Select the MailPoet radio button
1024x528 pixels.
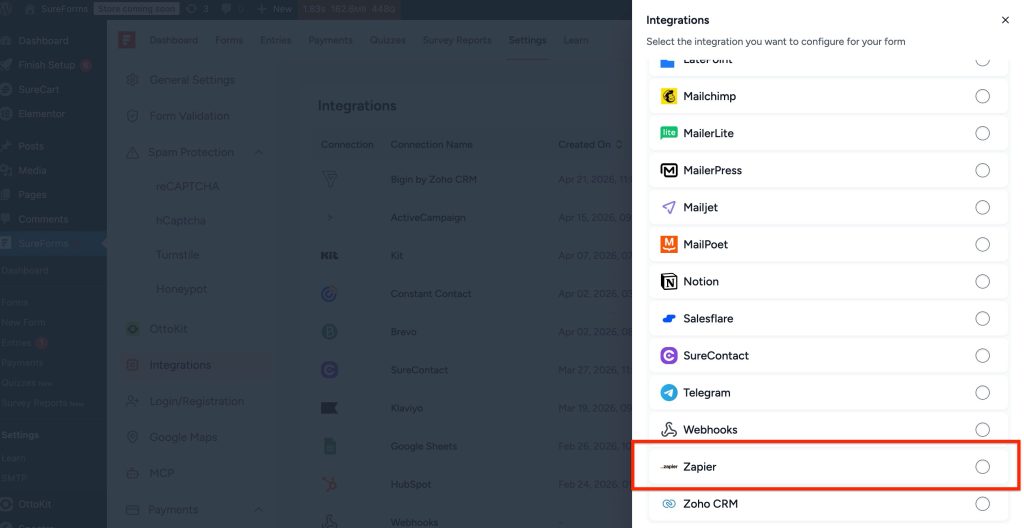point(982,244)
